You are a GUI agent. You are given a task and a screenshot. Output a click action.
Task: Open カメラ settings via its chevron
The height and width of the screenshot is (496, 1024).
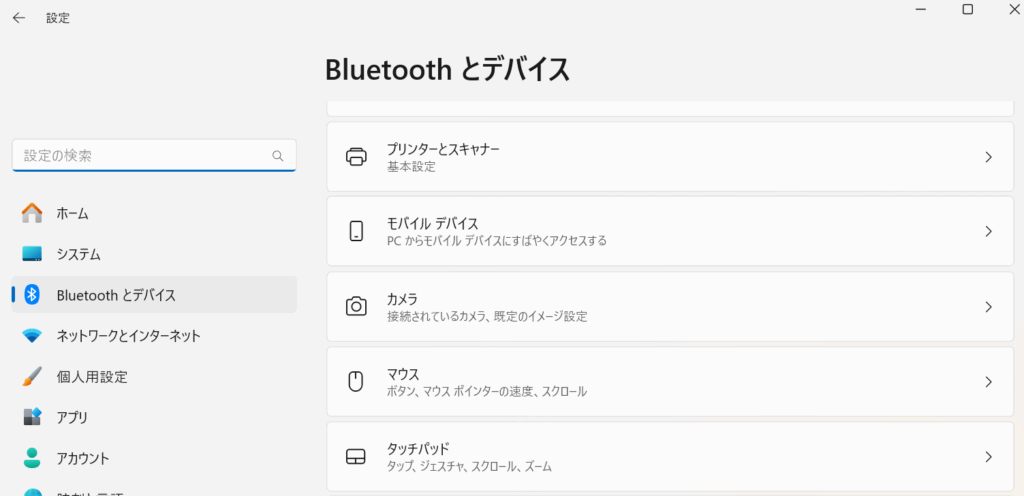coord(988,306)
